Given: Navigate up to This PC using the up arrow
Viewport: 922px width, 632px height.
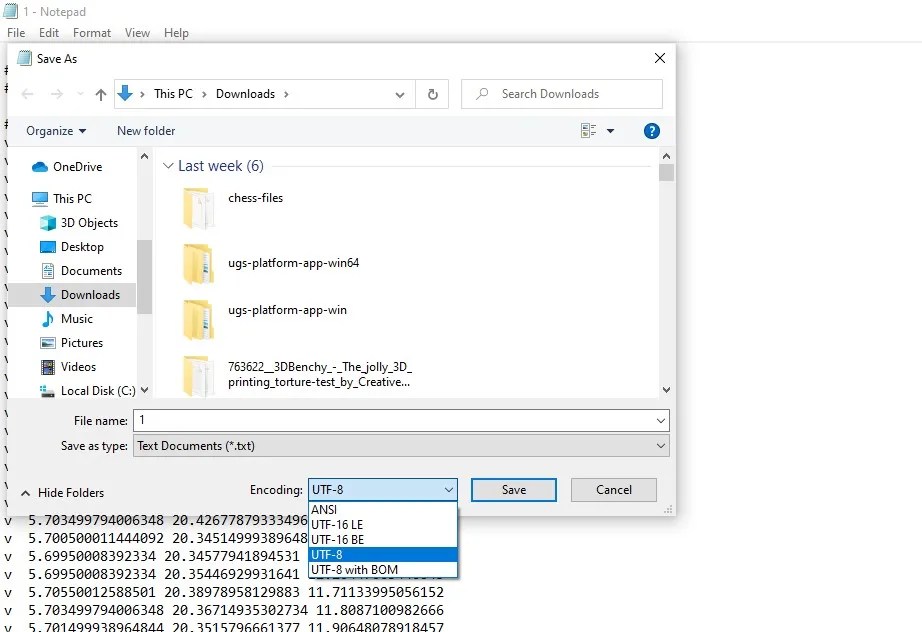Looking at the screenshot, I should point(99,94).
